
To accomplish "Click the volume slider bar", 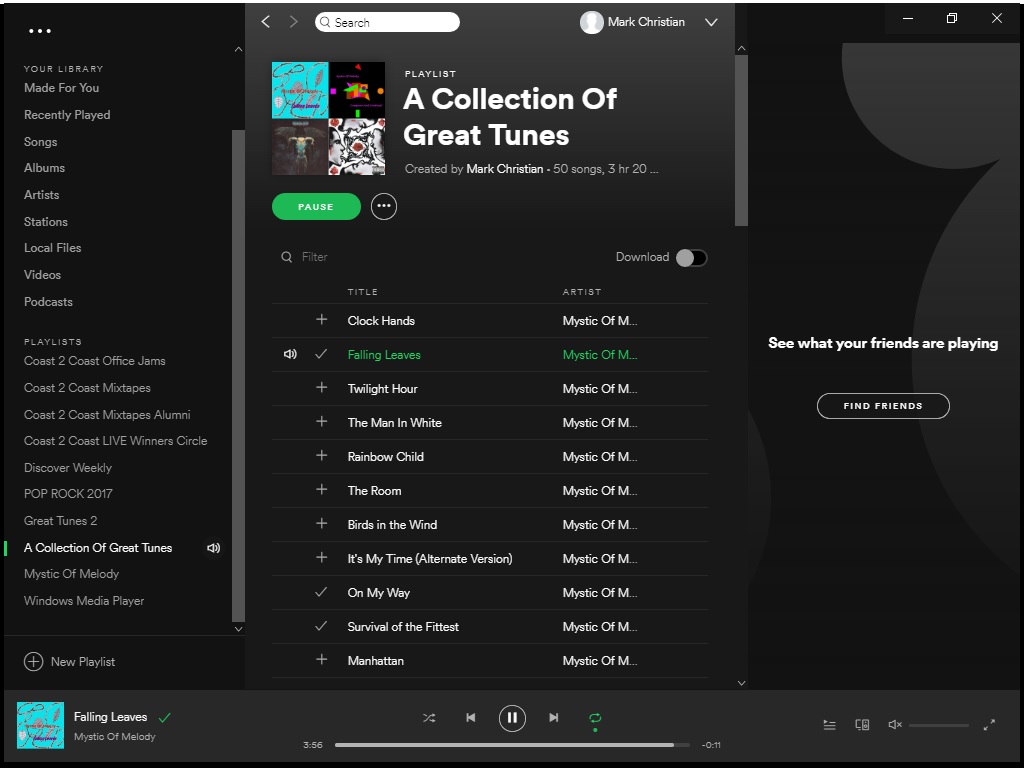I will (938, 726).
